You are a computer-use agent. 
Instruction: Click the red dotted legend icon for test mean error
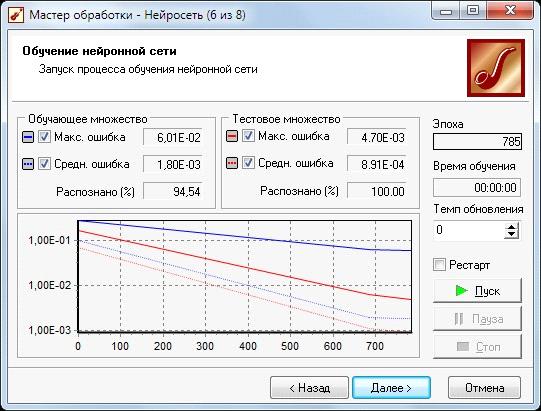232,163
